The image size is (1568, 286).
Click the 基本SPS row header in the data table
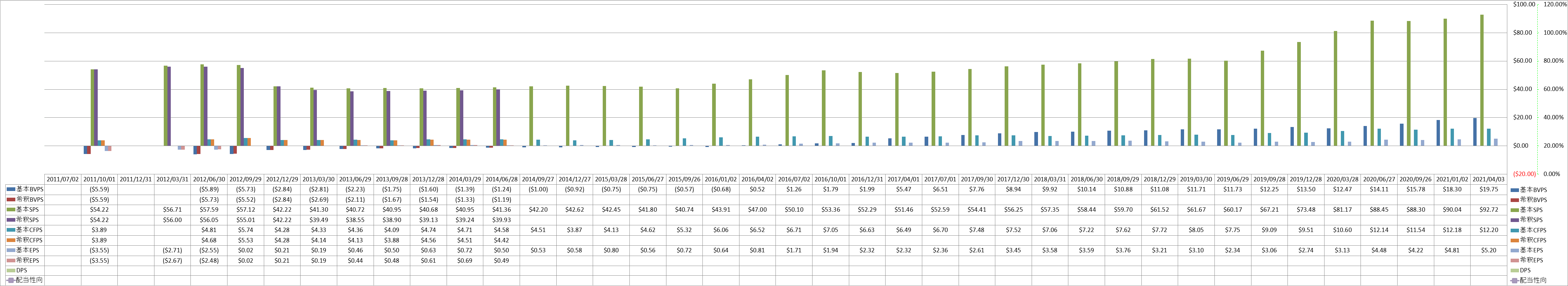click(x=25, y=209)
